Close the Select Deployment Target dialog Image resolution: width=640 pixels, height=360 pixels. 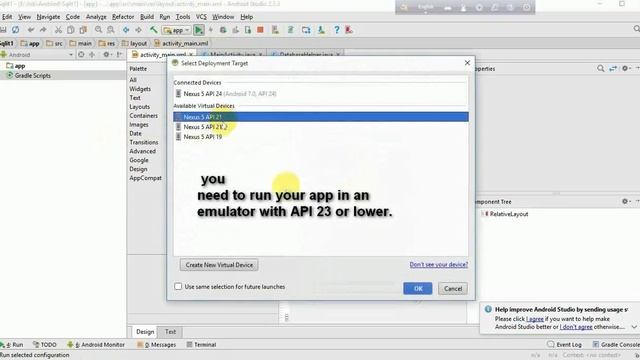[x=467, y=63]
